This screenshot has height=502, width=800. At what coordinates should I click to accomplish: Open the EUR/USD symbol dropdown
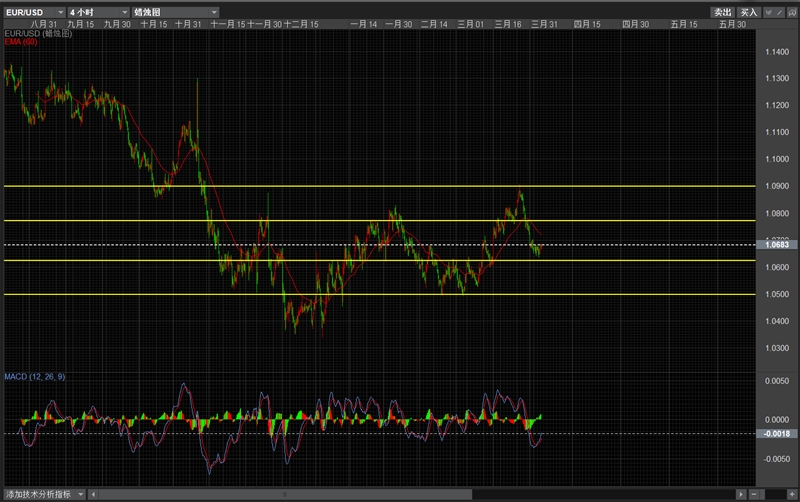coord(34,12)
